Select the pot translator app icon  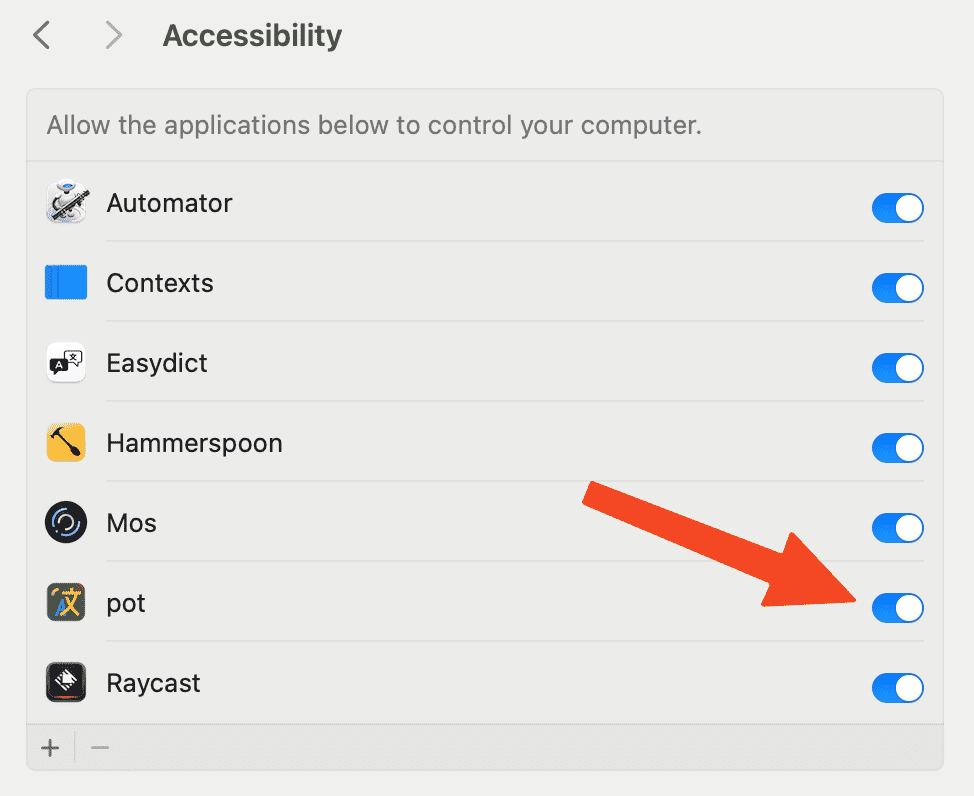tap(66, 602)
